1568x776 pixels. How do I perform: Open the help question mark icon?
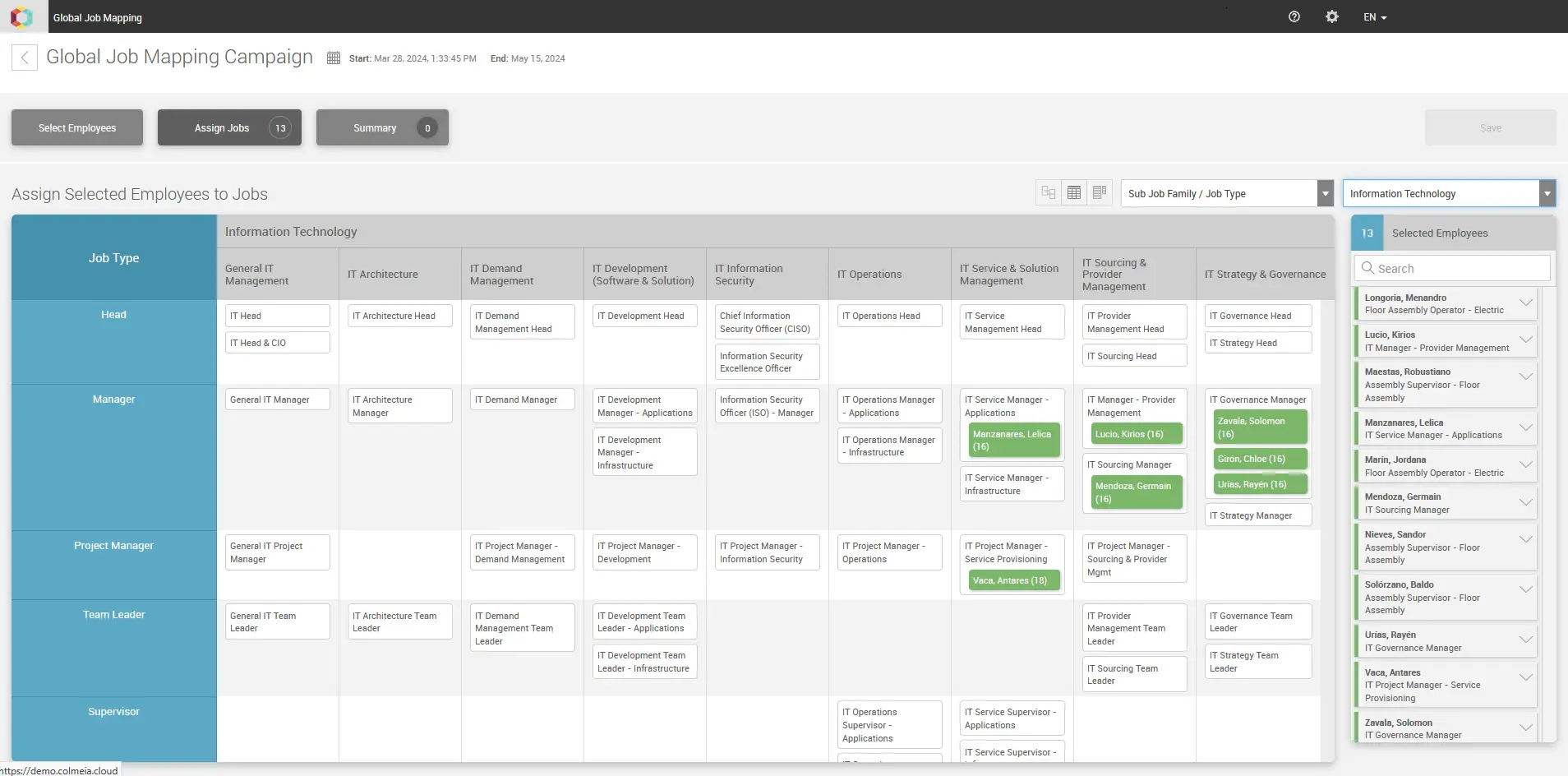pos(1294,16)
